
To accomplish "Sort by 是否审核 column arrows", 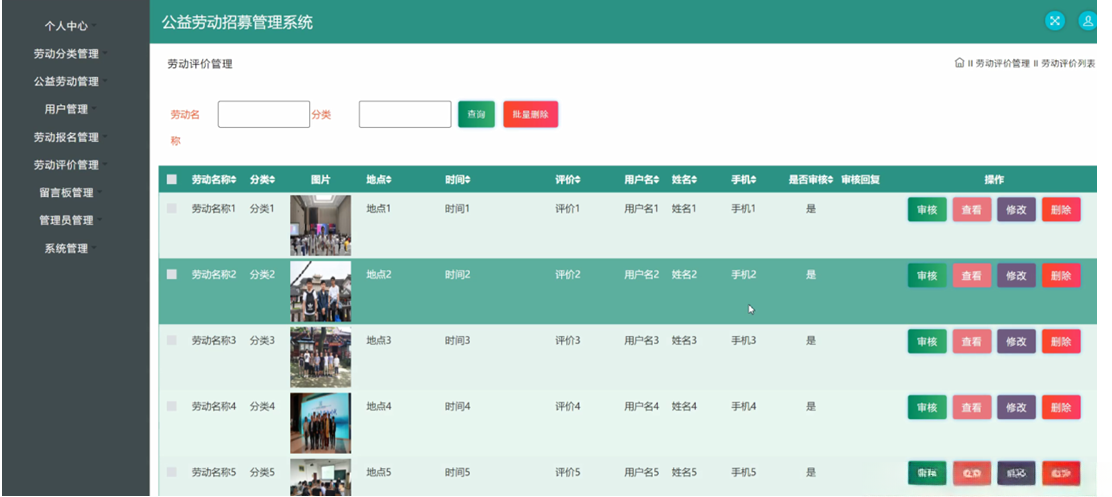I will [x=830, y=180].
